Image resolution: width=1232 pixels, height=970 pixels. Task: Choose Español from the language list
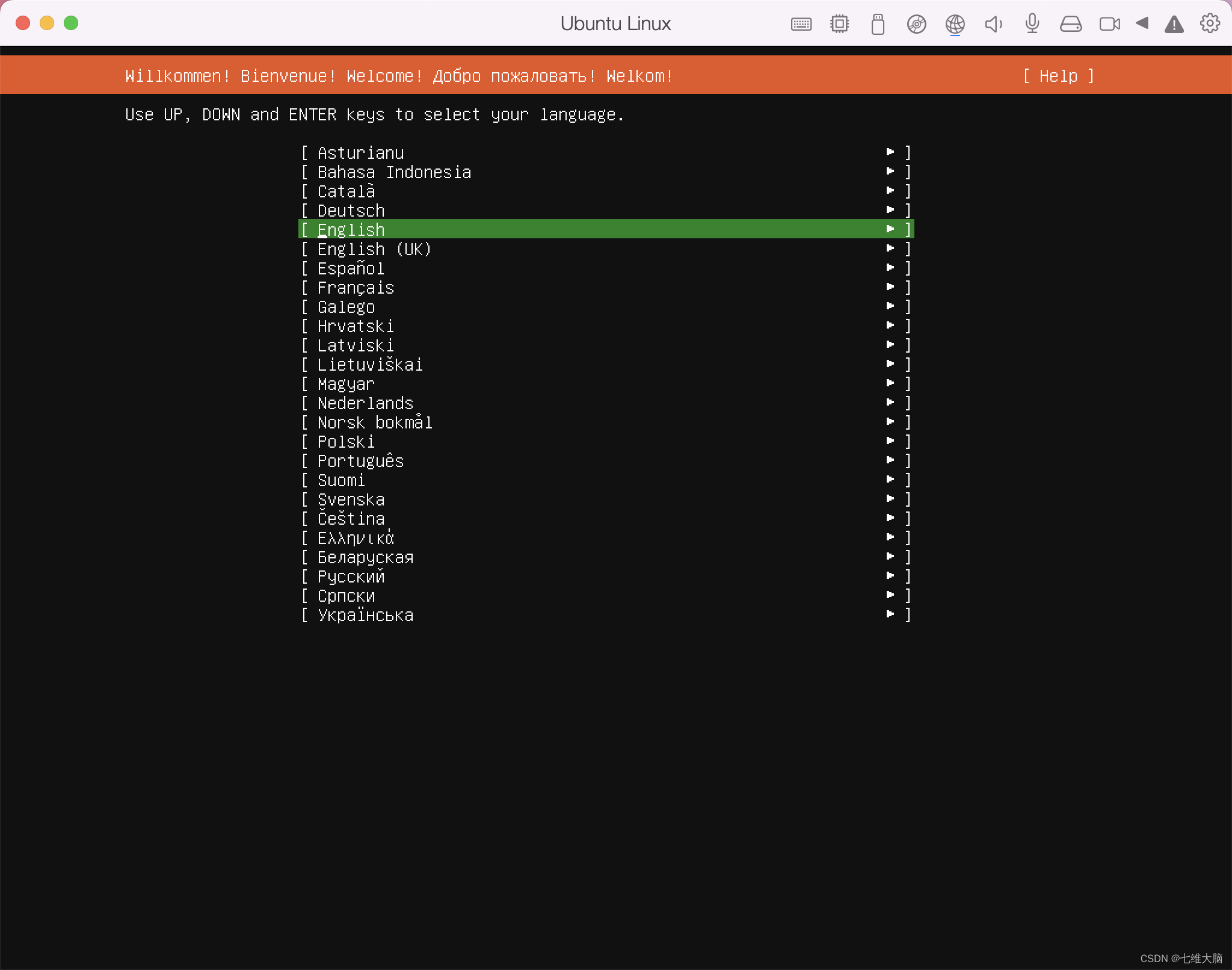(606, 268)
